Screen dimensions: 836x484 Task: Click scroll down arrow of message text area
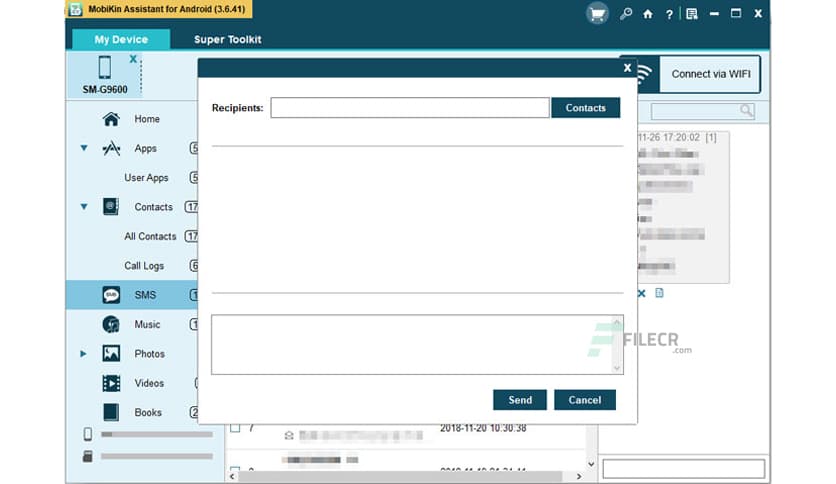pos(617,368)
